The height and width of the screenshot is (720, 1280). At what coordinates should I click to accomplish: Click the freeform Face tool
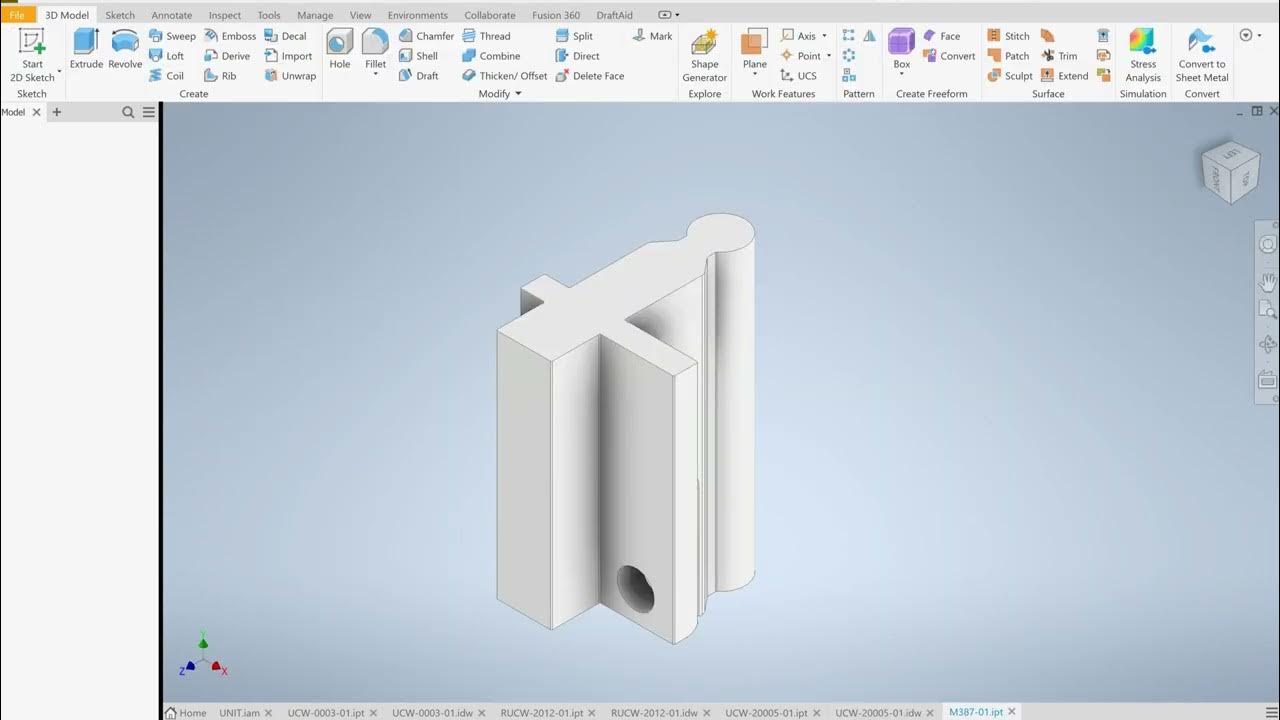941,36
